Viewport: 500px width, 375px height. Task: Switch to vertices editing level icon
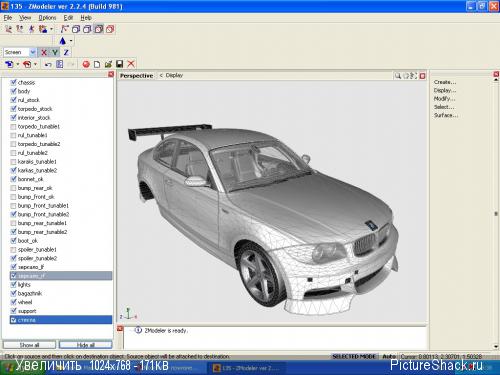(8, 29)
